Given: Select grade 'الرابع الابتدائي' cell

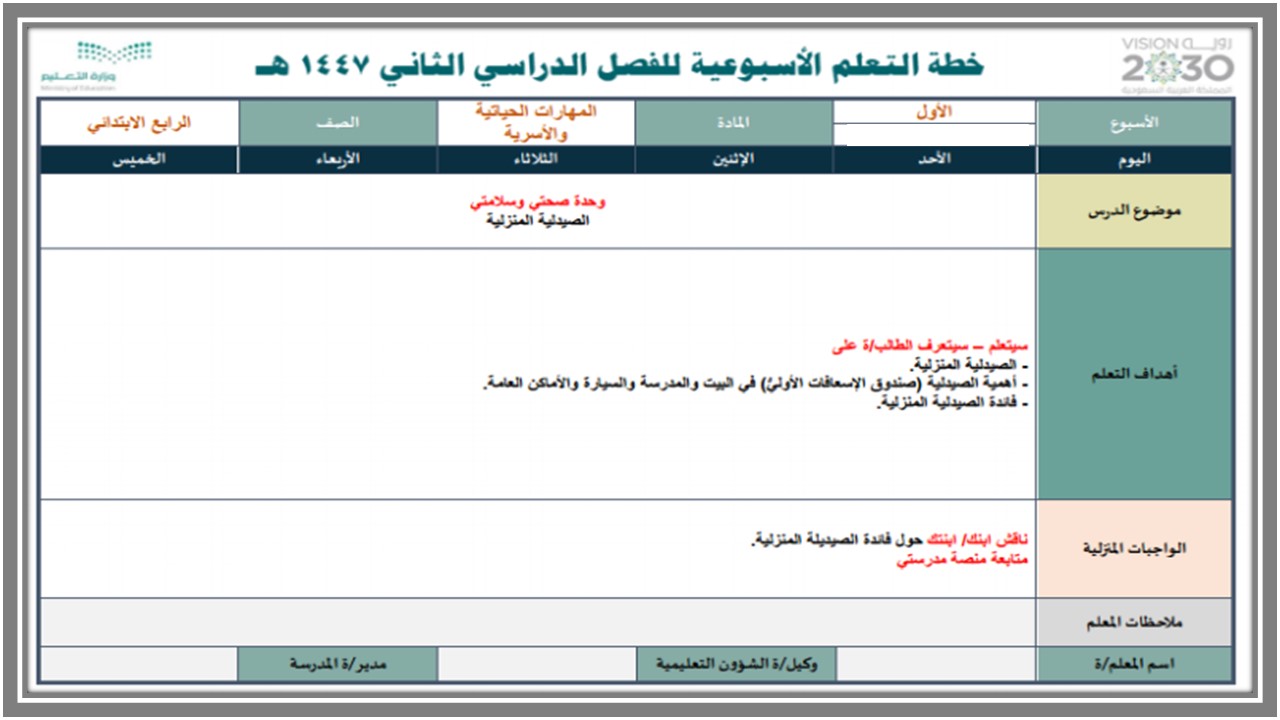Looking at the screenshot, I should 139,122.
